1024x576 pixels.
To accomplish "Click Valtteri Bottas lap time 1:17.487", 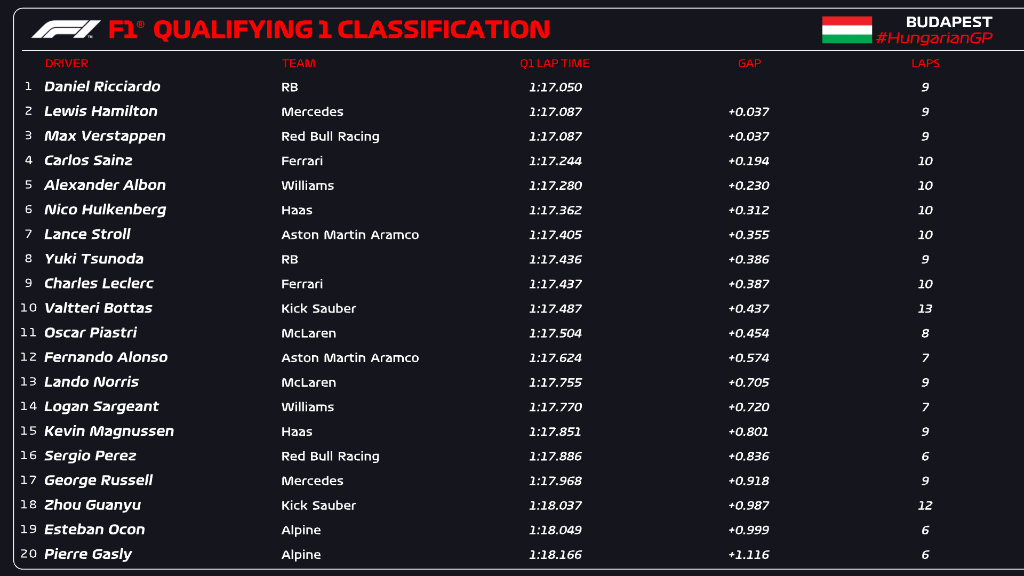I will (555, 309).
